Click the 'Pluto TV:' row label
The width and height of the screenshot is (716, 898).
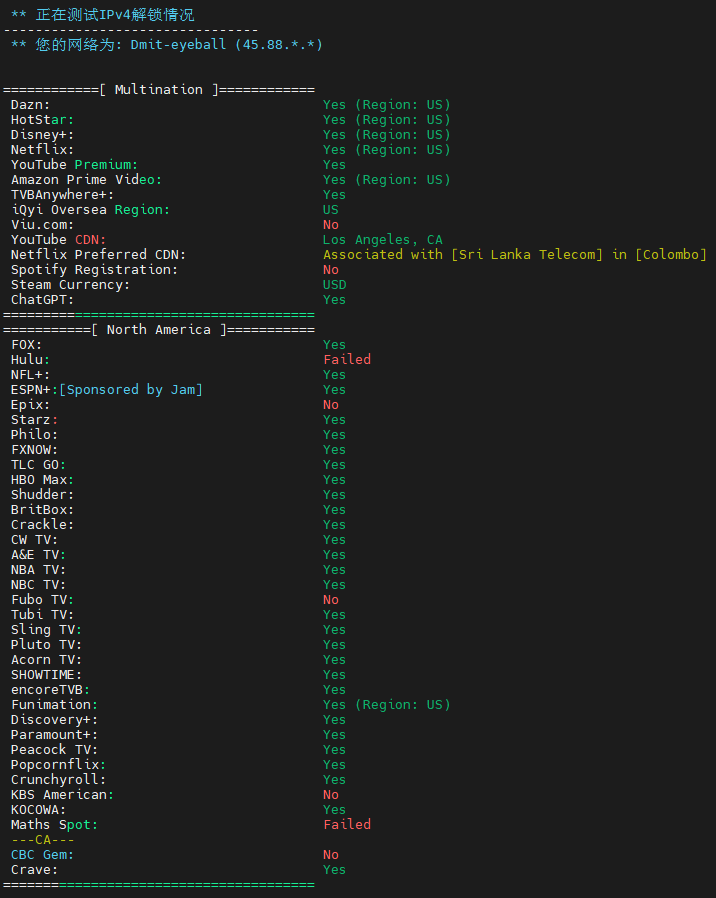coord(46,645)
